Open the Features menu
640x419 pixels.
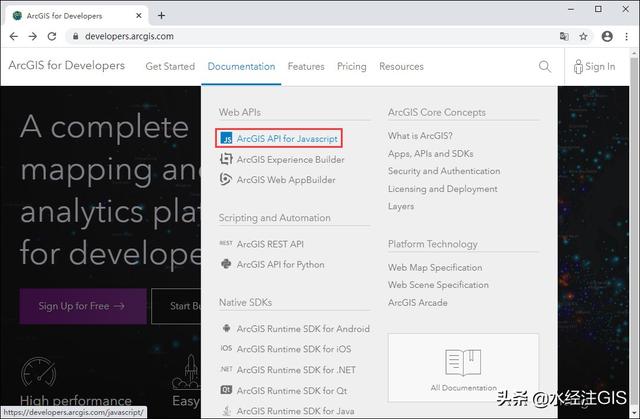pyautogui.click(x=306, y=67)
